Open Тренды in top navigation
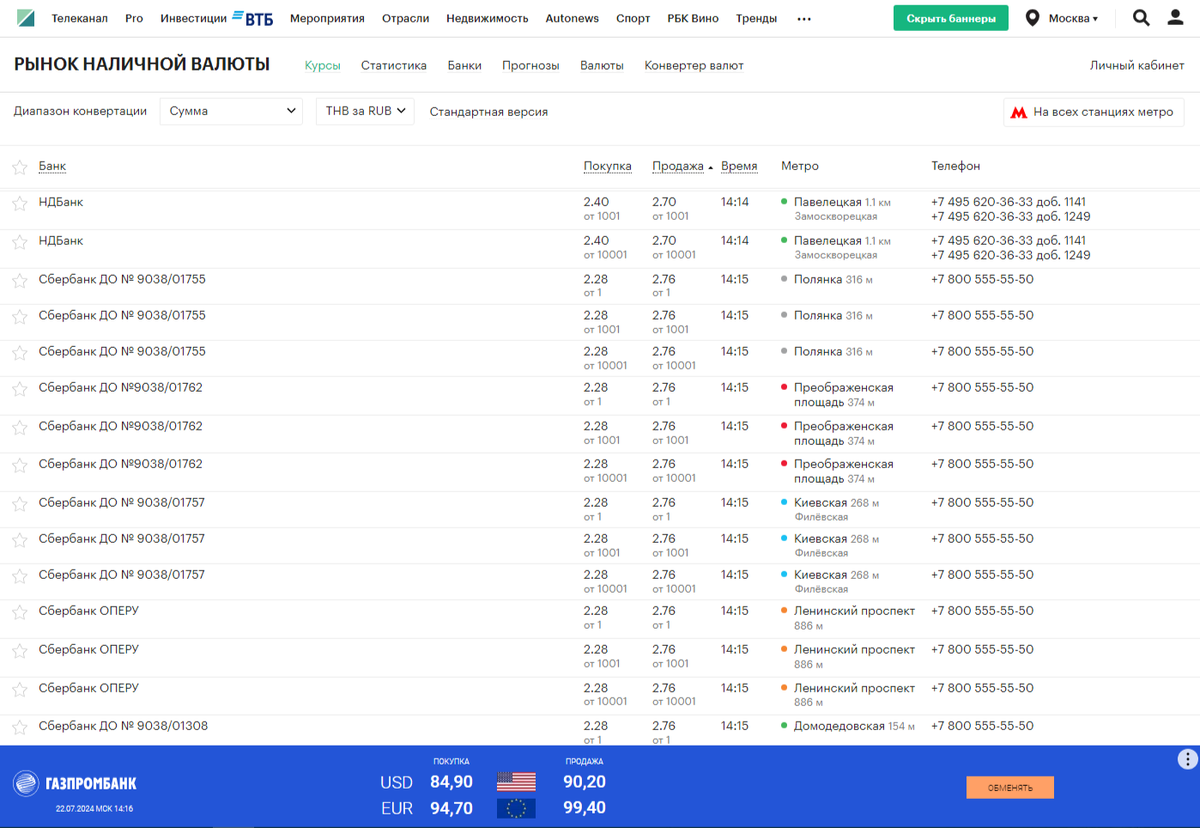The width and height of the screenshot is (1200, 828). (756, 18)
